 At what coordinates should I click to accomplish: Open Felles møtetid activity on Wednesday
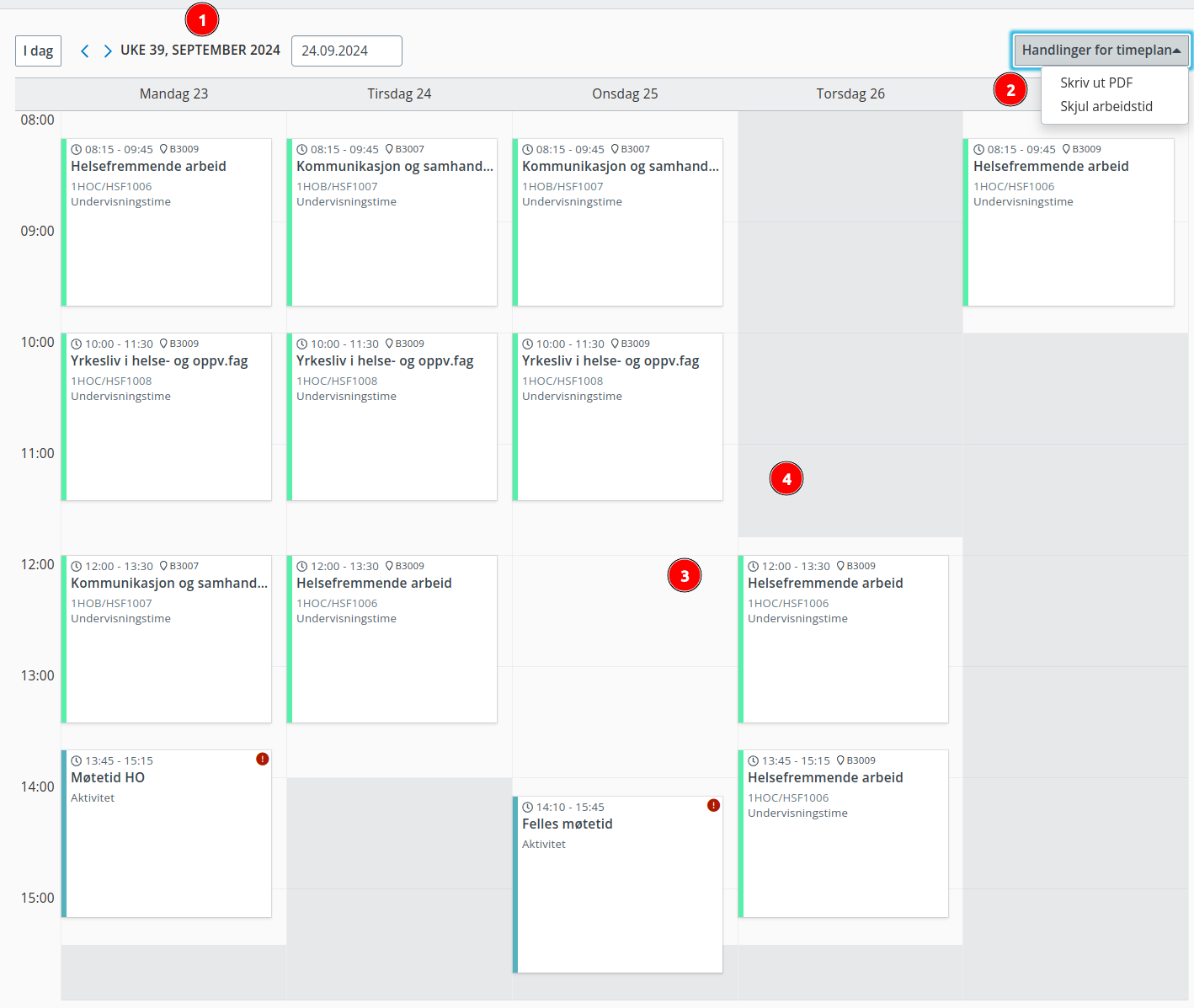pyautogui.click(x=618, y=884)
